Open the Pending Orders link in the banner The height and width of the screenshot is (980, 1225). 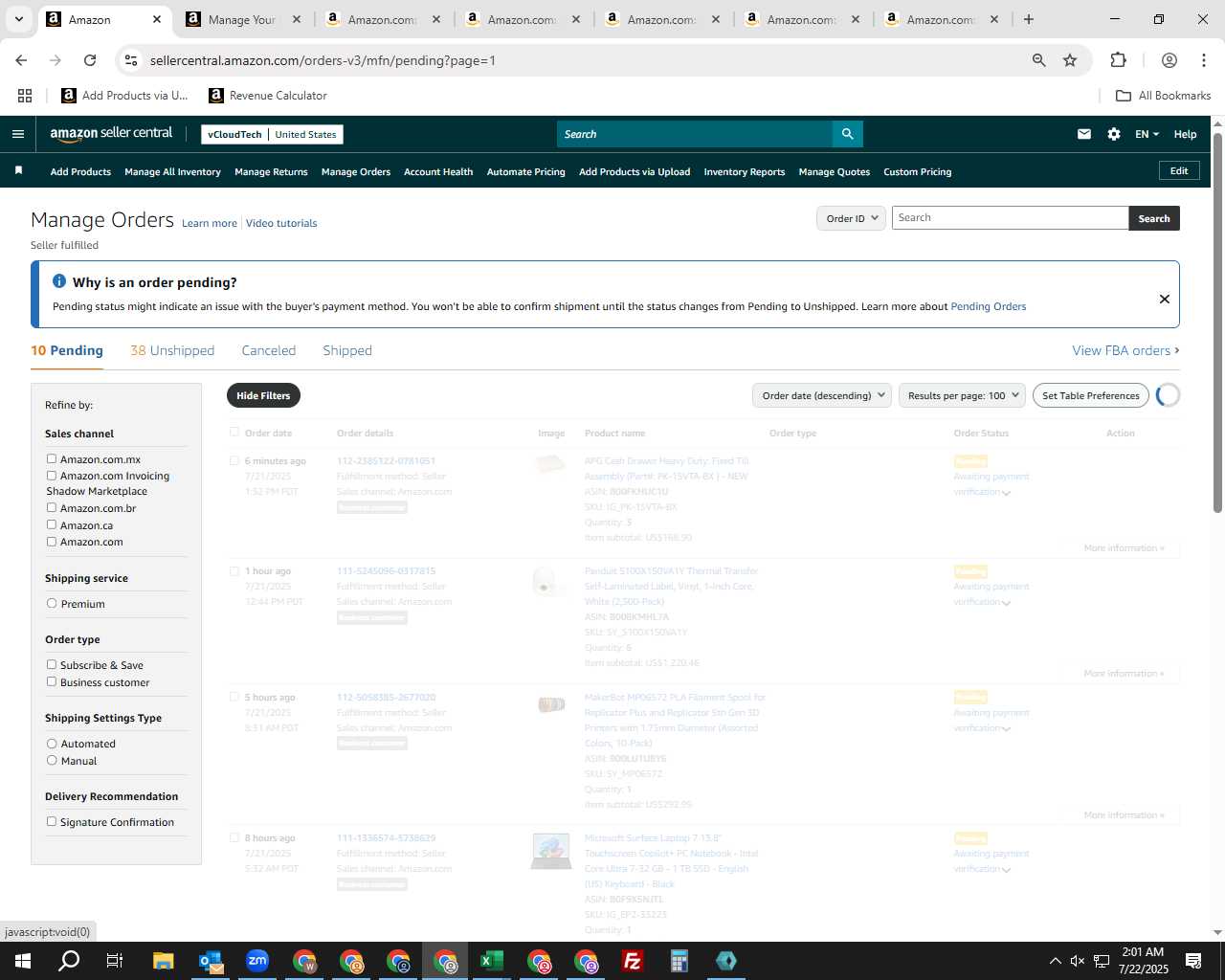(x=989, y=306)
